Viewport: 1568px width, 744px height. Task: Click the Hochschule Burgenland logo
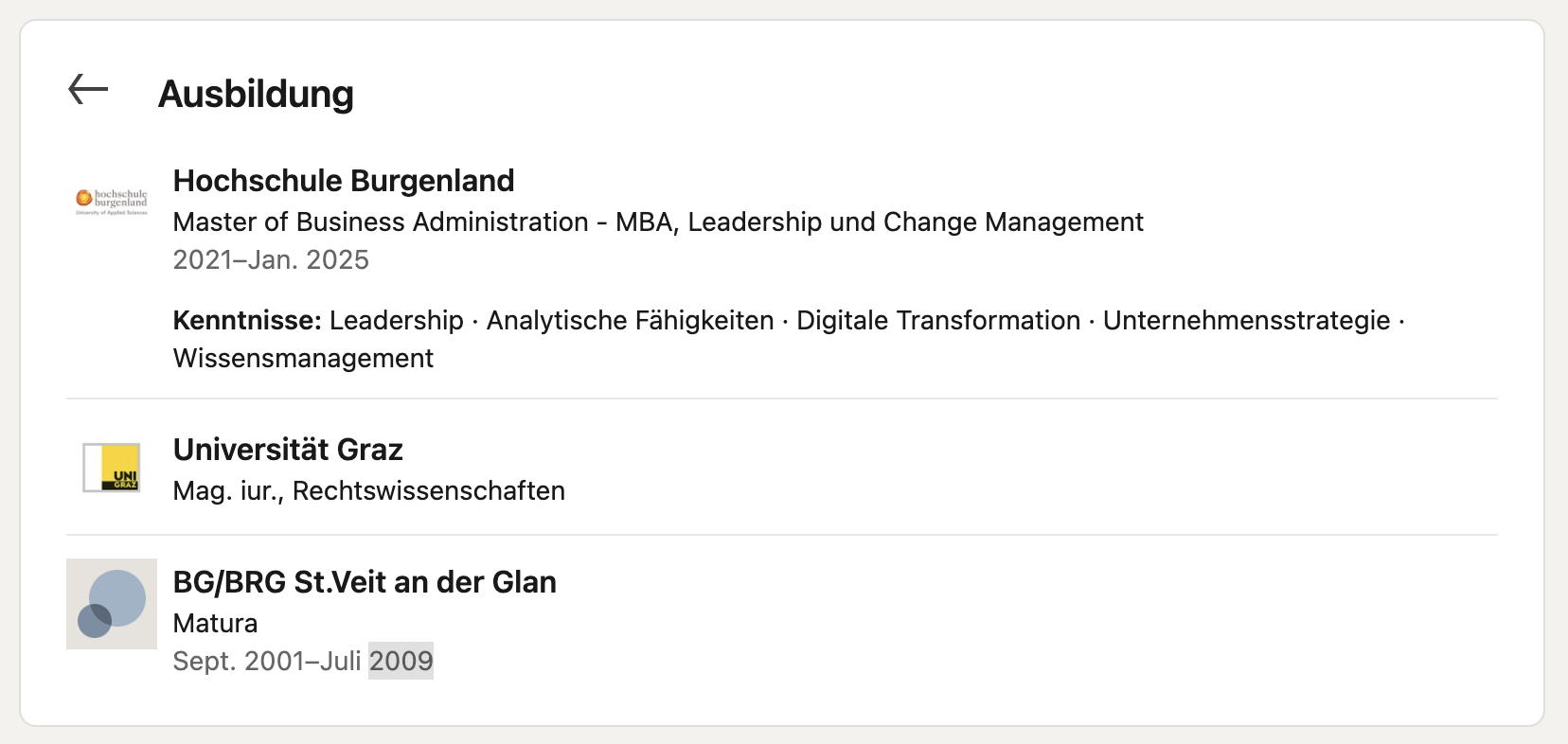(x=112, y=200)
